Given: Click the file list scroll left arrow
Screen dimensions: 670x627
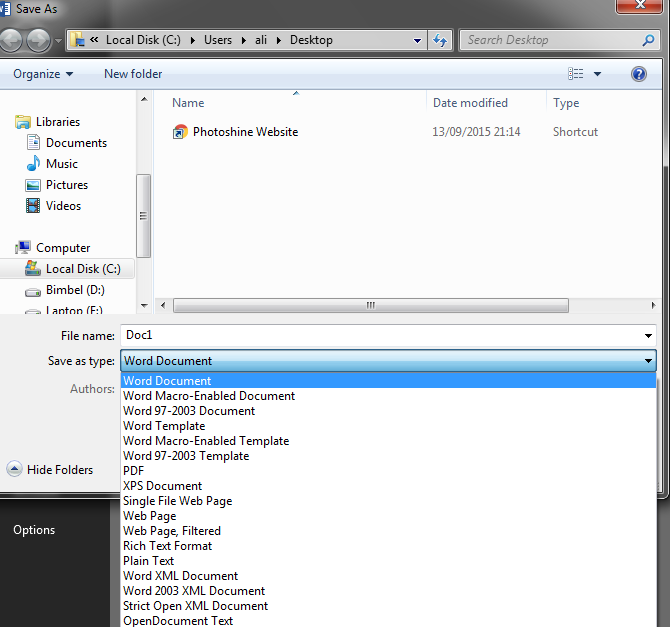Looking at the screenshot, I should [163, 306].
